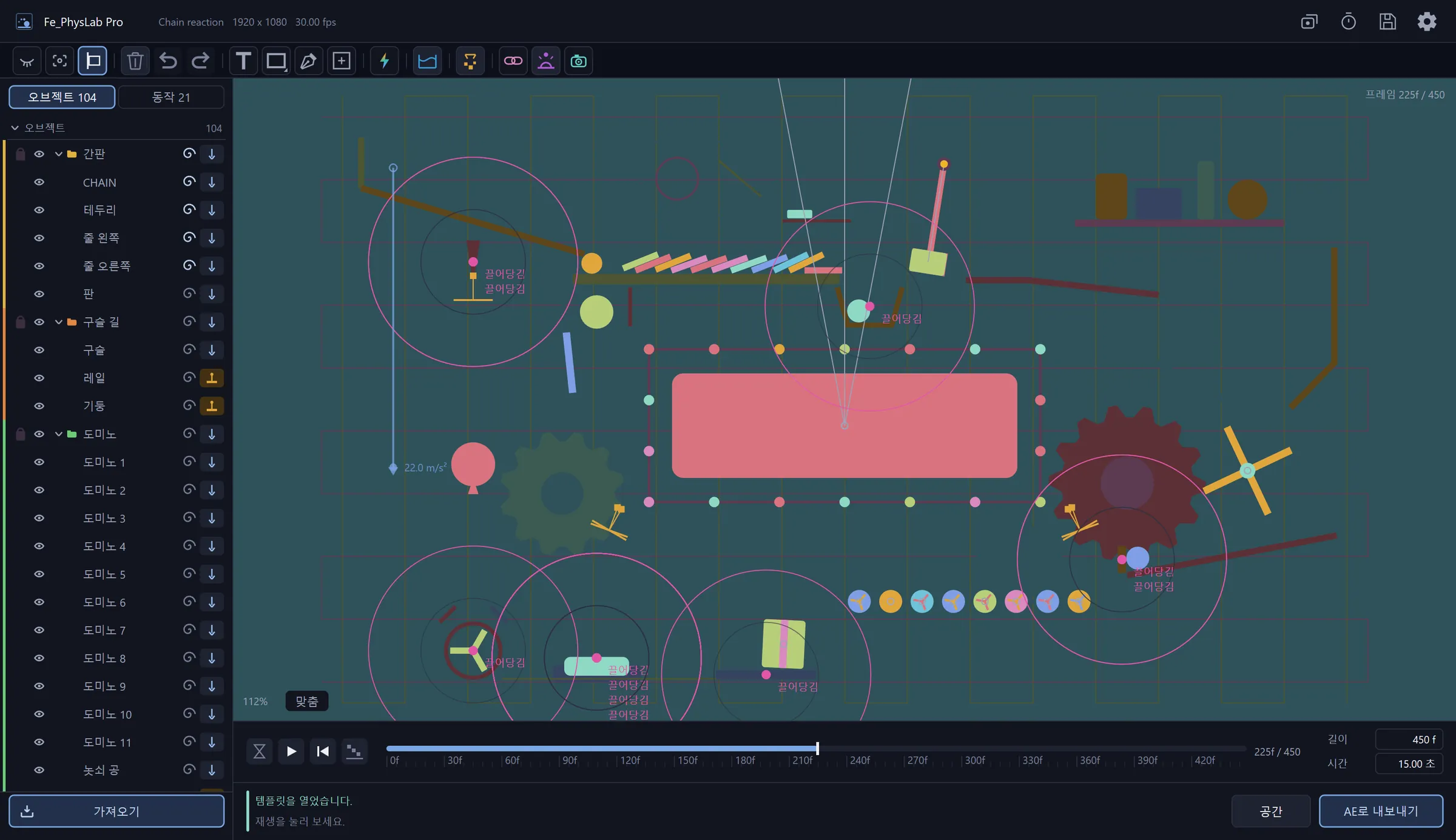Toggle the lock on 구슬 길 folder

[x=20, y=322]
